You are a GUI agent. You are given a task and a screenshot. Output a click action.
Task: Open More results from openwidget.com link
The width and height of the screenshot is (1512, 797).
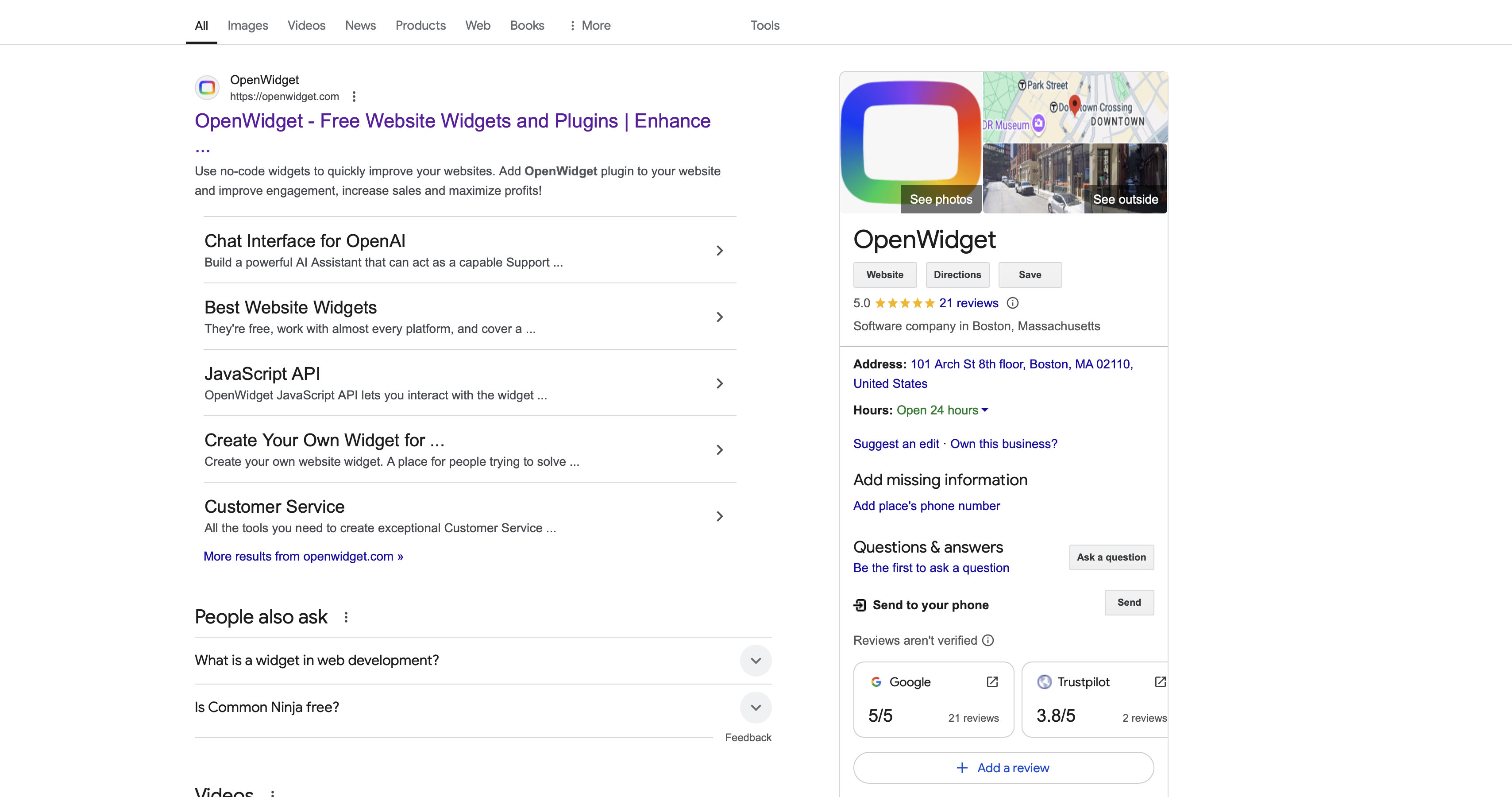tap(303, 556)
